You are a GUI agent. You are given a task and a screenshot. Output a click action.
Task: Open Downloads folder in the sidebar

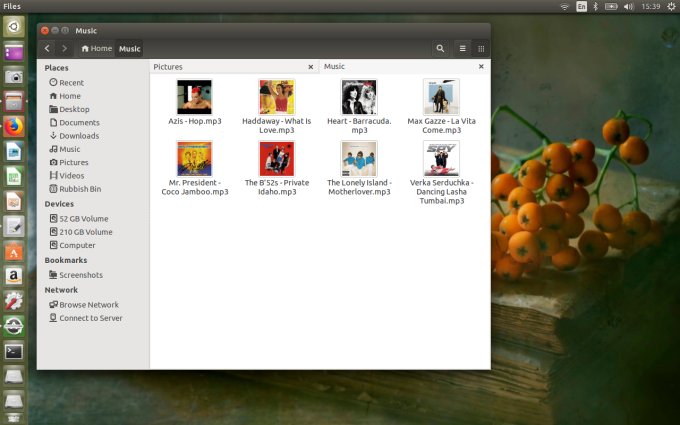(78, 136)
